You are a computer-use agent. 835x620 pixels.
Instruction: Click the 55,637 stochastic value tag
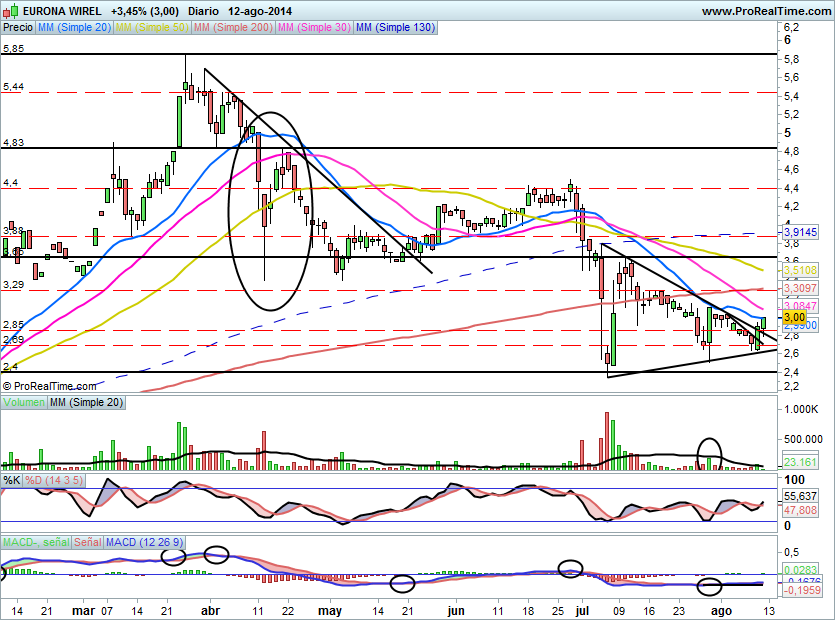point(799,496)
